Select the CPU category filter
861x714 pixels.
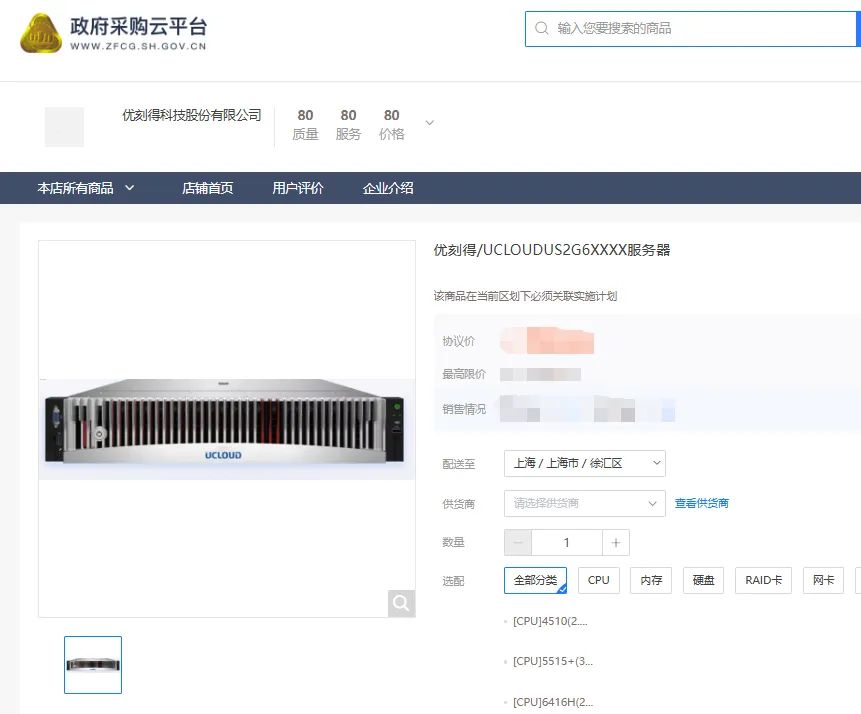[599, 580]
